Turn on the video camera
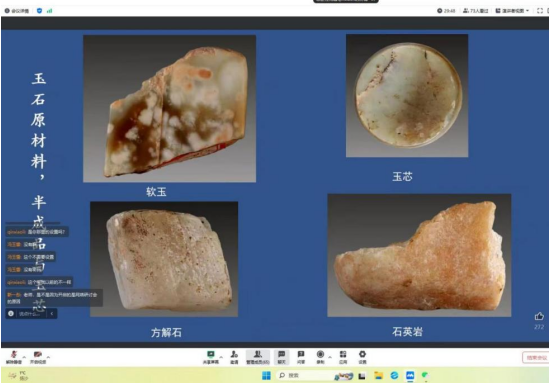This screenshot has width=549, height=383. click(38, 357)
